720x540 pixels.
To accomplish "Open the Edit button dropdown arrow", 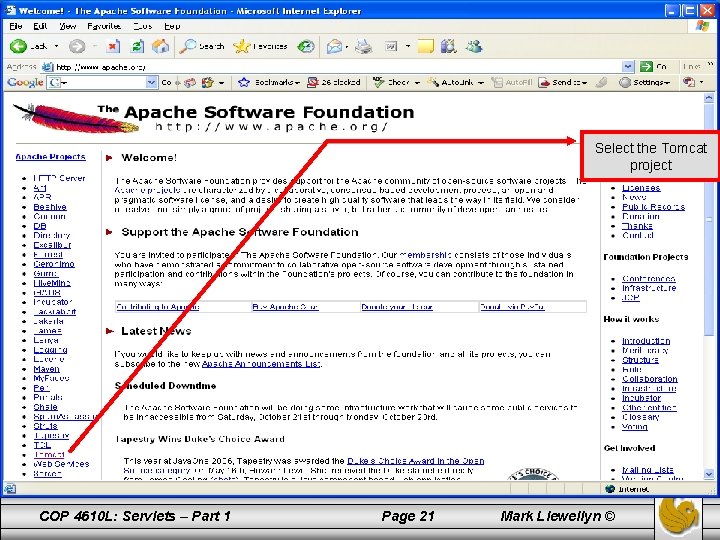I will click(408, 46).
